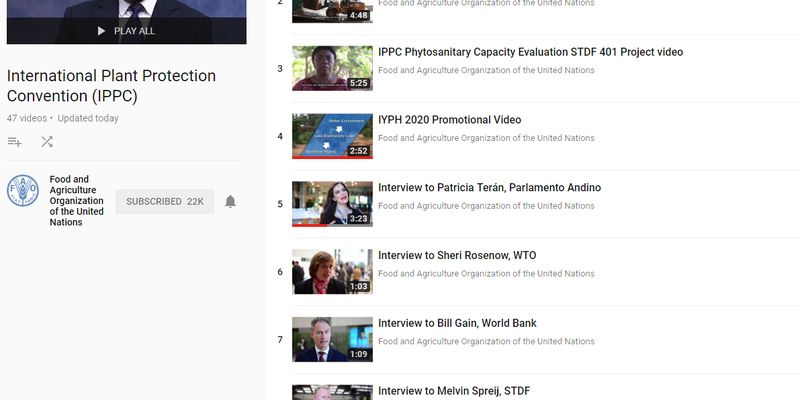The width and height of the screenshot is (800, 400).
Task: Open Food and Agriculture Organization channel name in sidebar
Action: [x=77, y=201]
